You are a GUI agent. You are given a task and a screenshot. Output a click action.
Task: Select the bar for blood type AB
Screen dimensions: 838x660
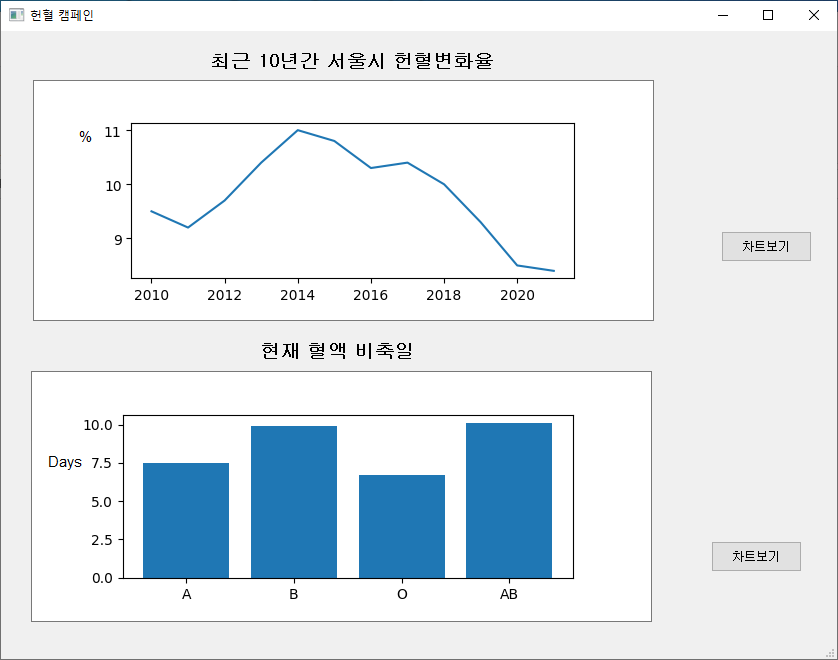(x=509, y=498)
